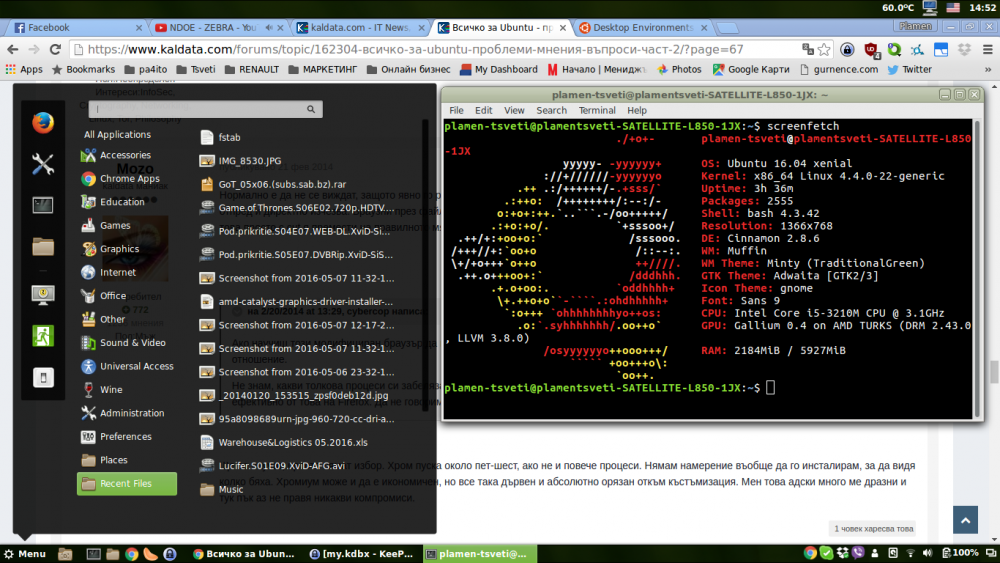
Task: Launch Firefox from the menu favorites sidebar
Action: click(43, 122)
